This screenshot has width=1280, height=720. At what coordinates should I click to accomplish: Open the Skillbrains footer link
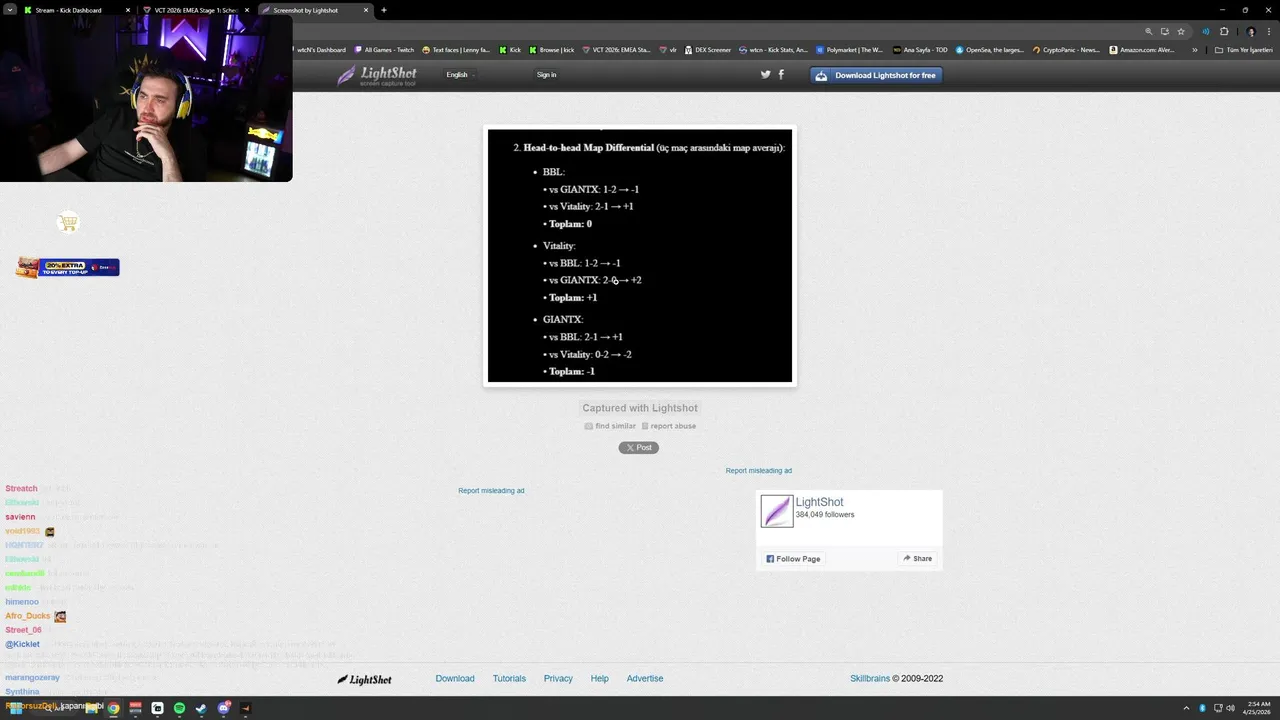[x=870, y=678]
